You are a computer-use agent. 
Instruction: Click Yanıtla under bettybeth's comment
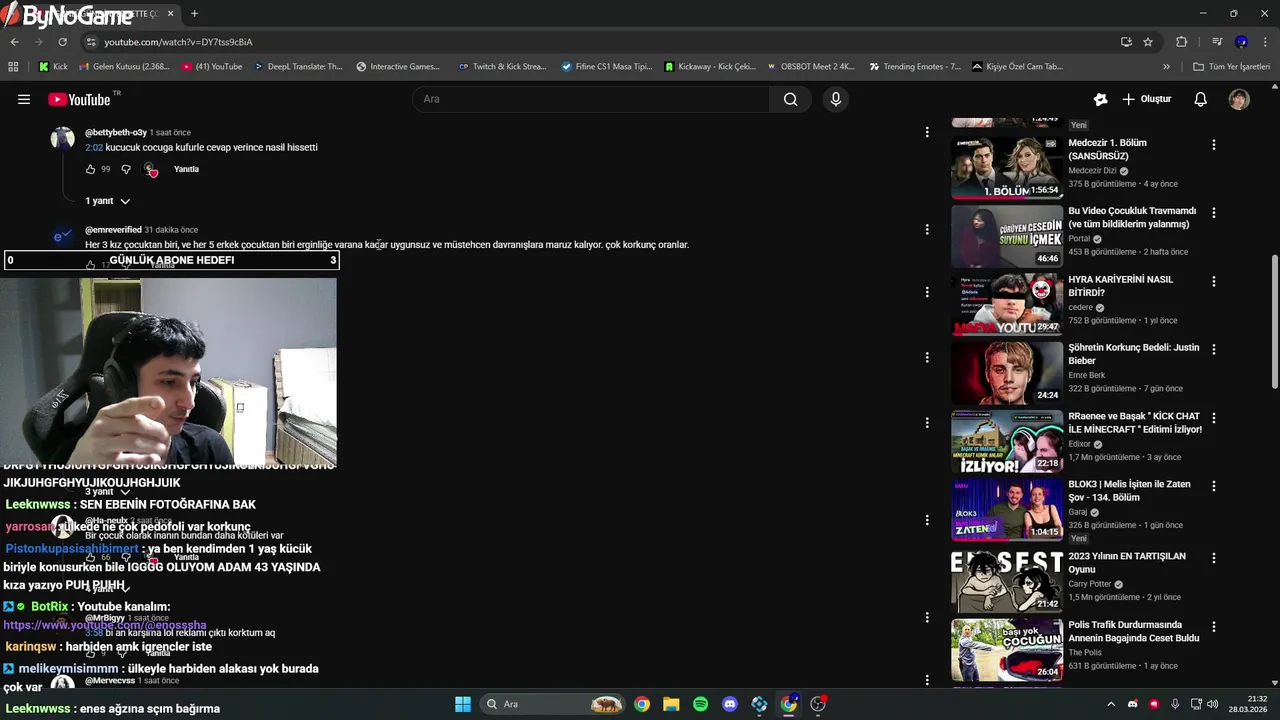[186, 170]
